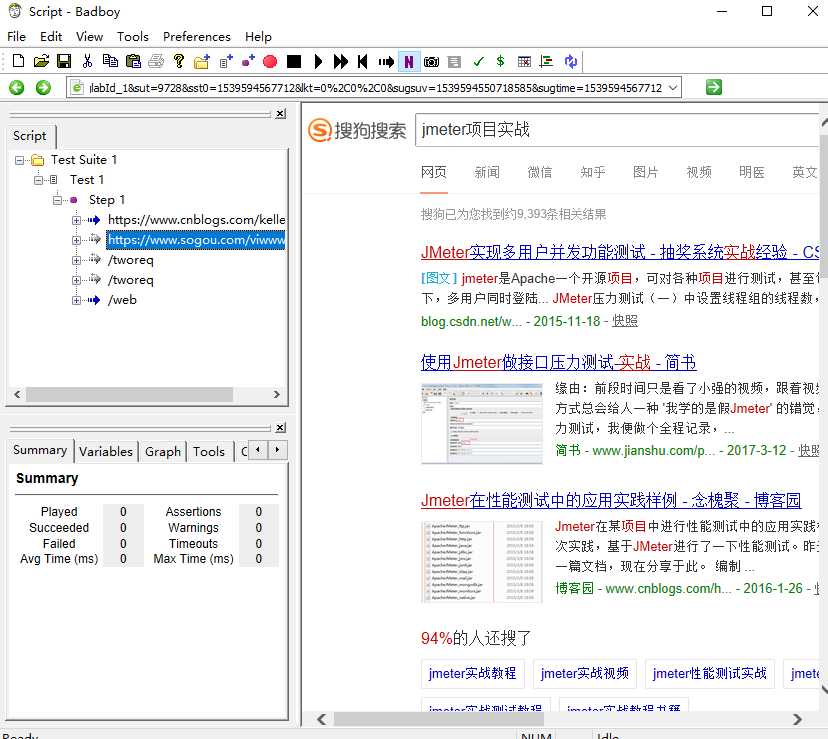Click the URL address field
Screen dimensions: 828x739
click(x=375, y=88)
